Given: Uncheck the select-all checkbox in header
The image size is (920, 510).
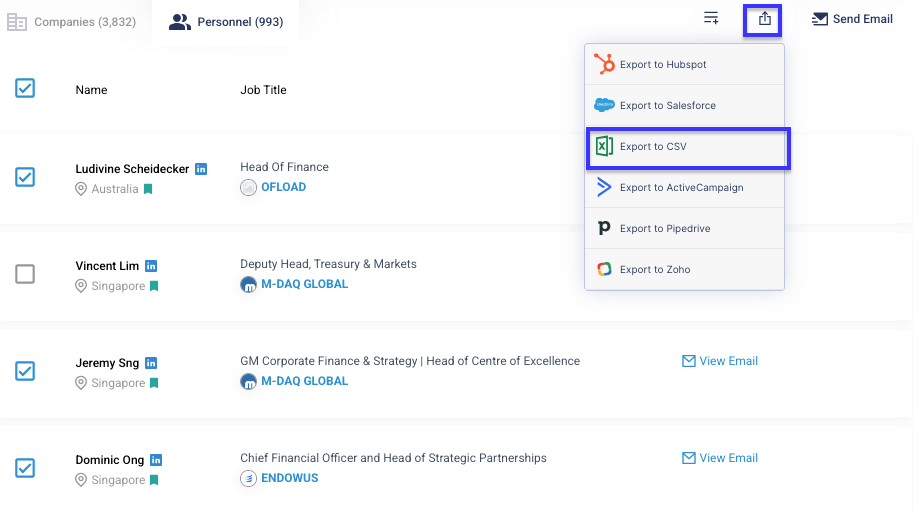Looking at the screenshot, I should coord(25,89).
